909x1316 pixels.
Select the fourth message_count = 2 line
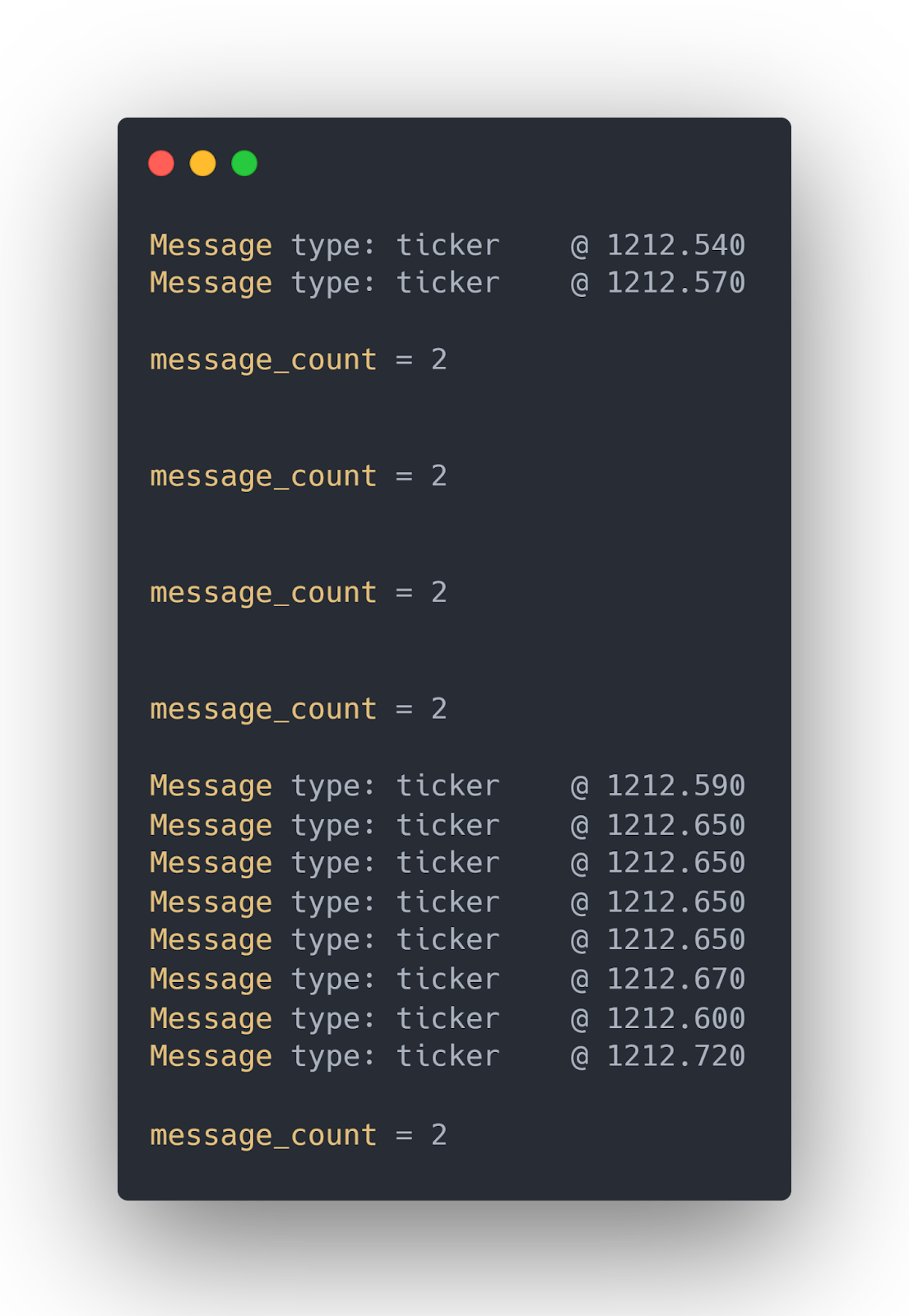tap(299, 710)
